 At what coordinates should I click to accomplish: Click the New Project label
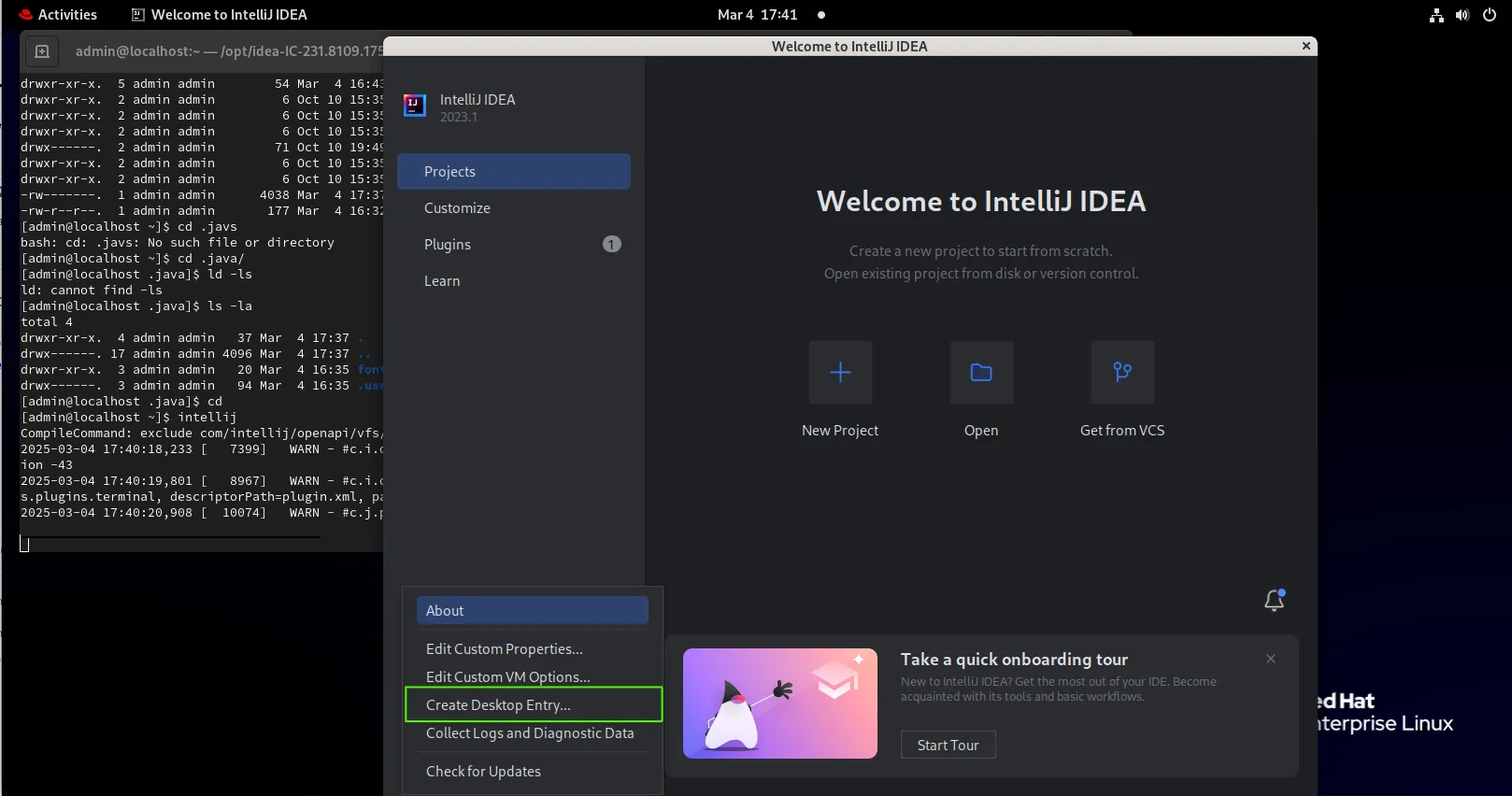pos(840,431)
